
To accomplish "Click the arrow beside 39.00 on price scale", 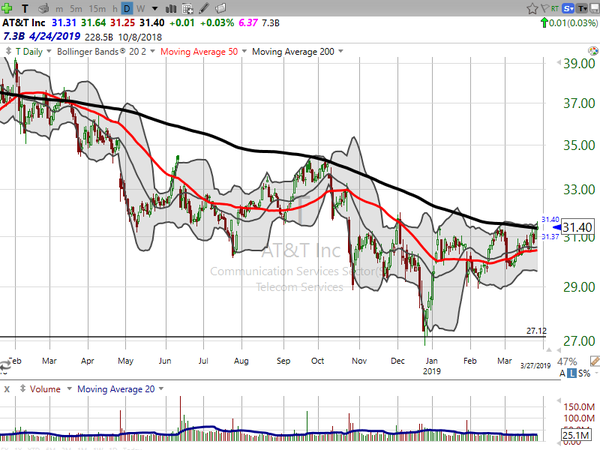I will [559, 62].
